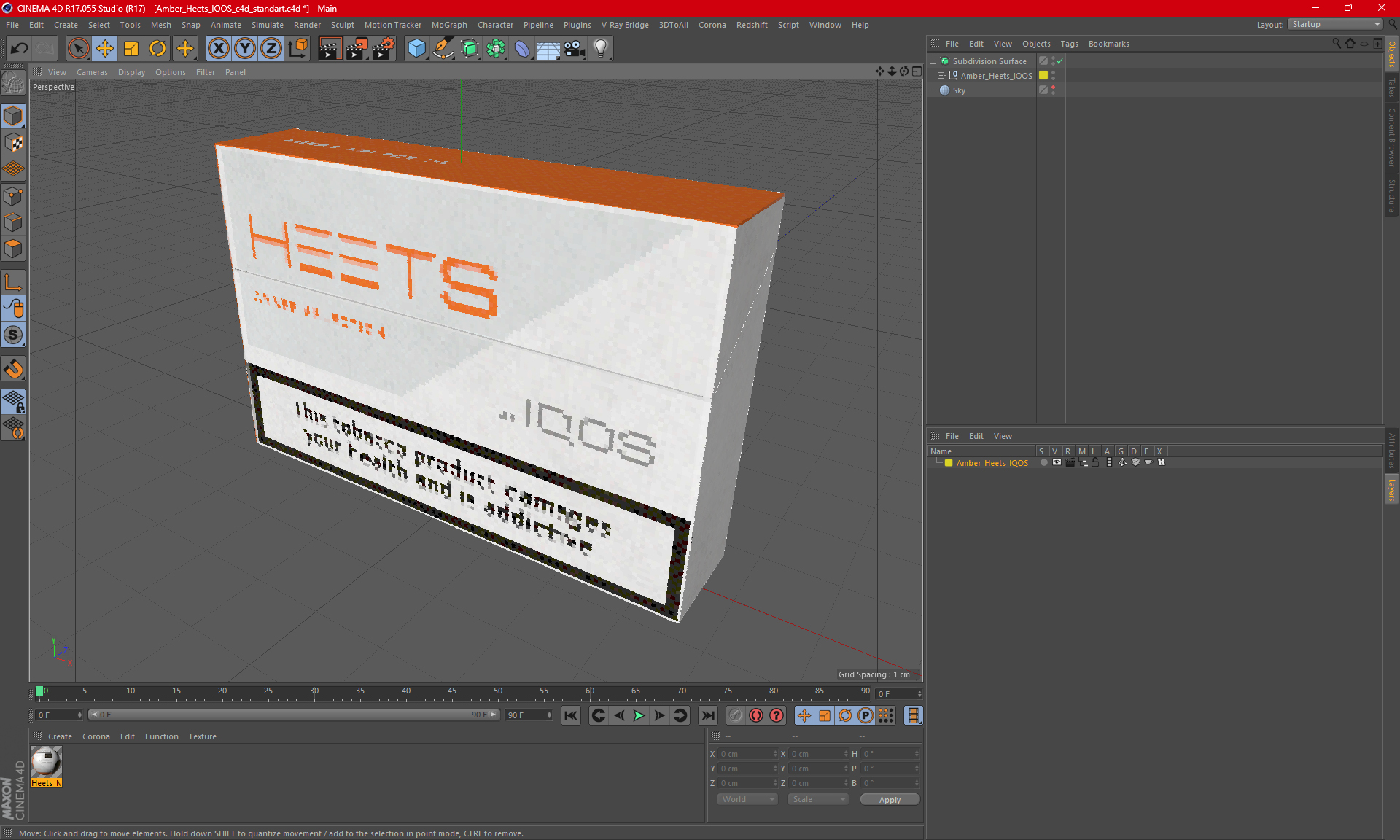Step to the next frame
This screenshot has height=840, width=1400.
pos(659,715)
